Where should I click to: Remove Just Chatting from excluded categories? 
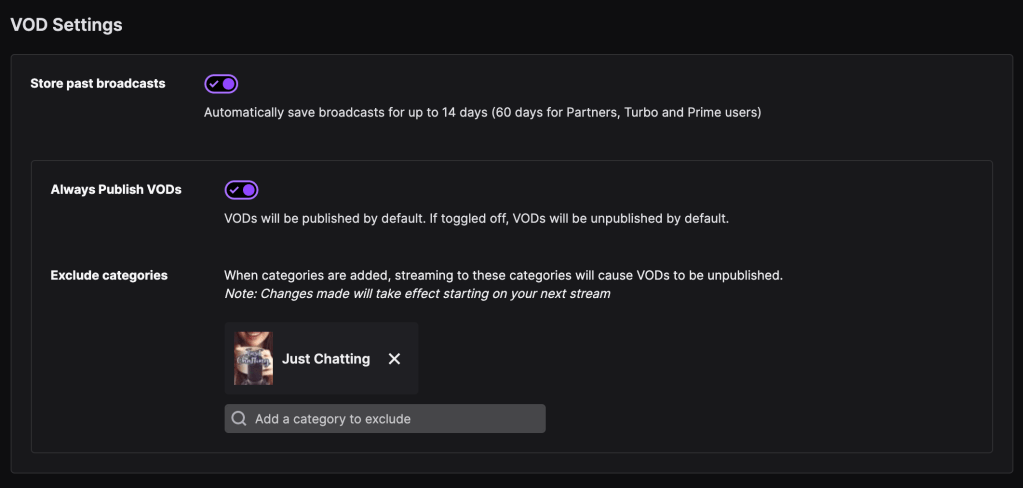394,359
